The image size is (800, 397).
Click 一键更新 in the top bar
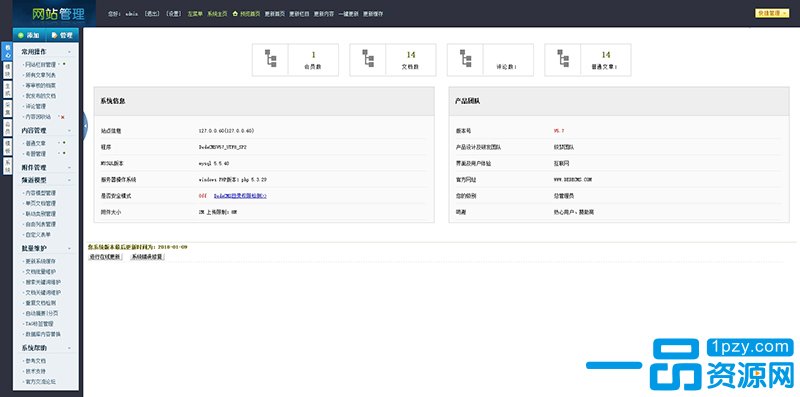point(348,14)
